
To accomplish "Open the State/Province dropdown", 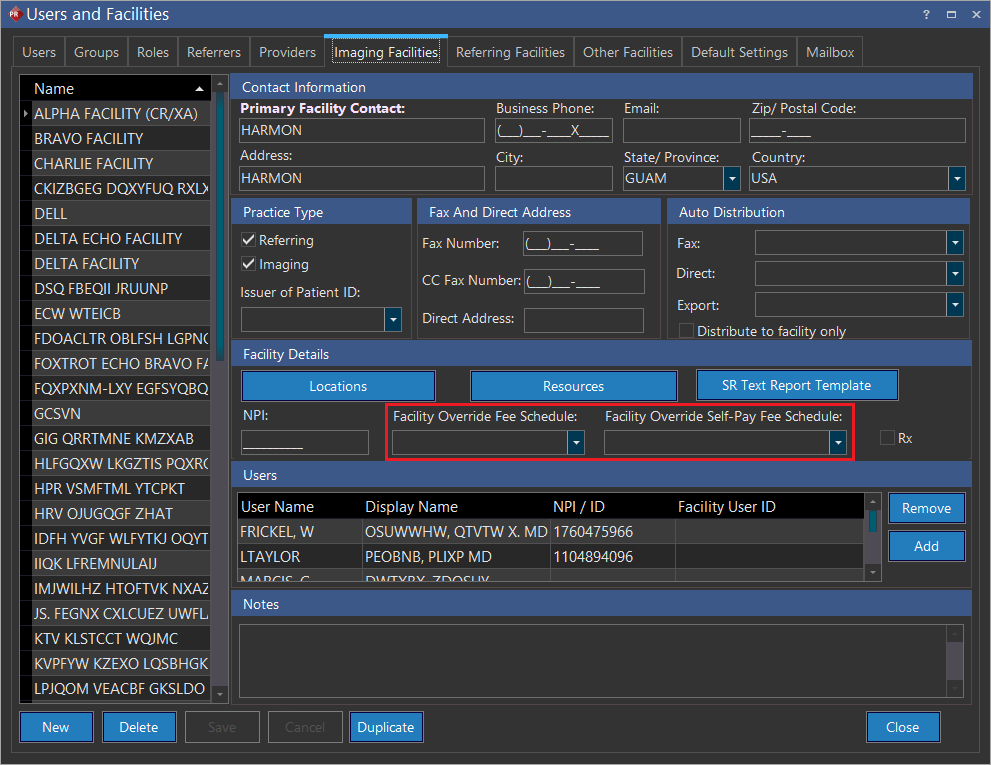I will point(732,178).
